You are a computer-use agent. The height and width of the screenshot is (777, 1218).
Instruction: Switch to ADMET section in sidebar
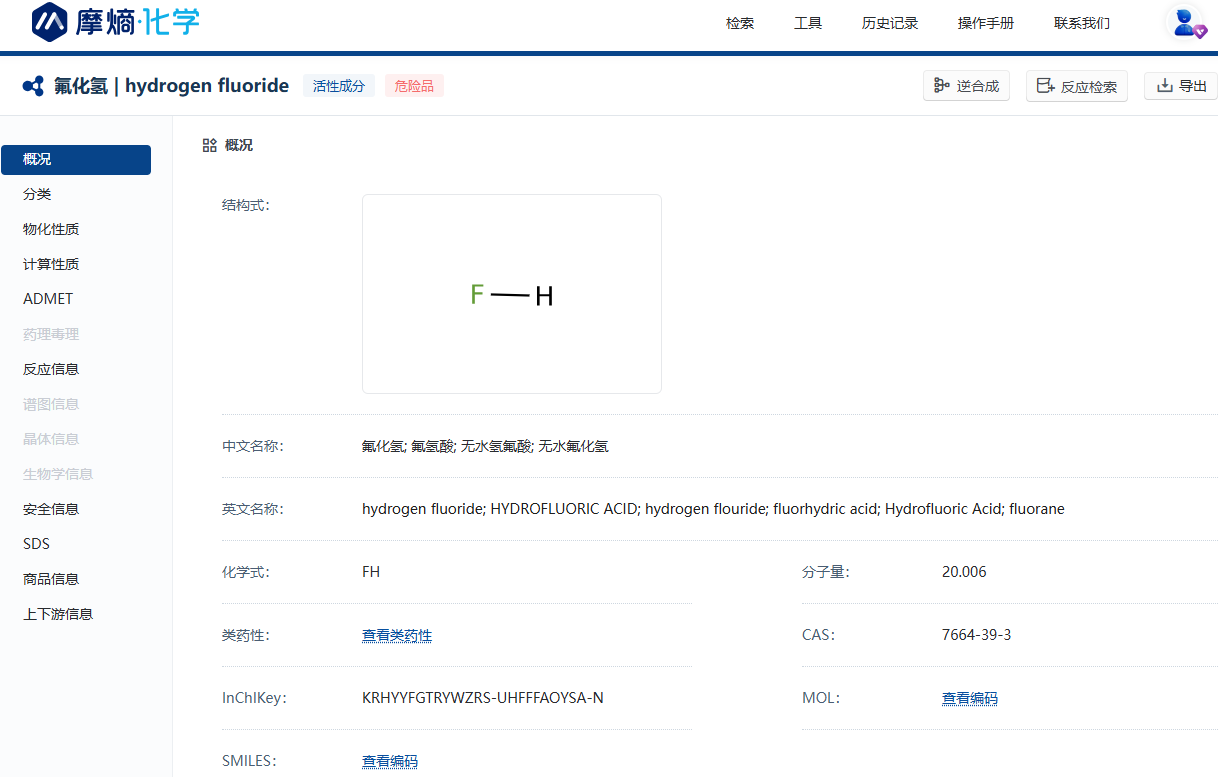click(48, 299)
